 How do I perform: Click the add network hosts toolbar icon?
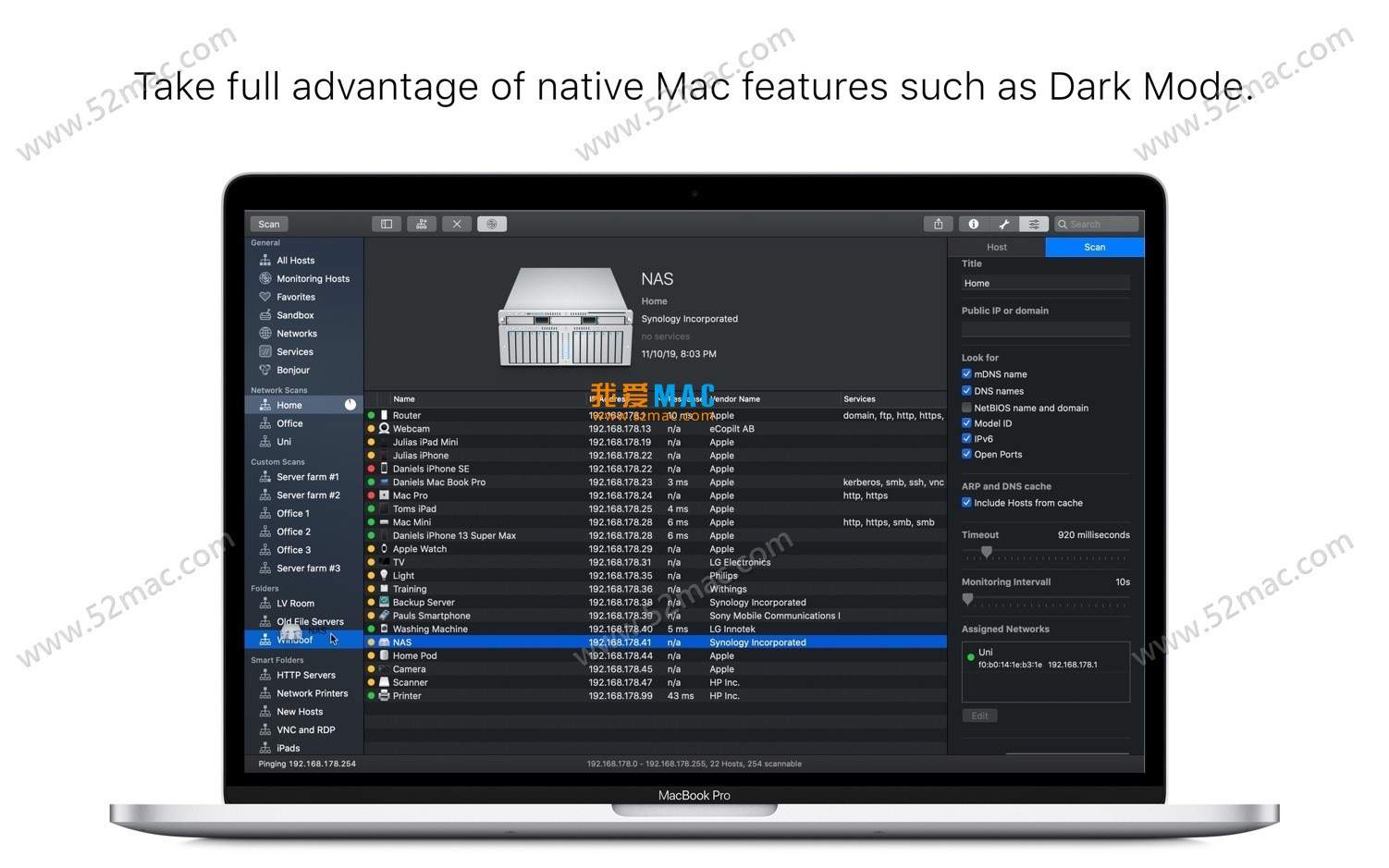(422, 224)
